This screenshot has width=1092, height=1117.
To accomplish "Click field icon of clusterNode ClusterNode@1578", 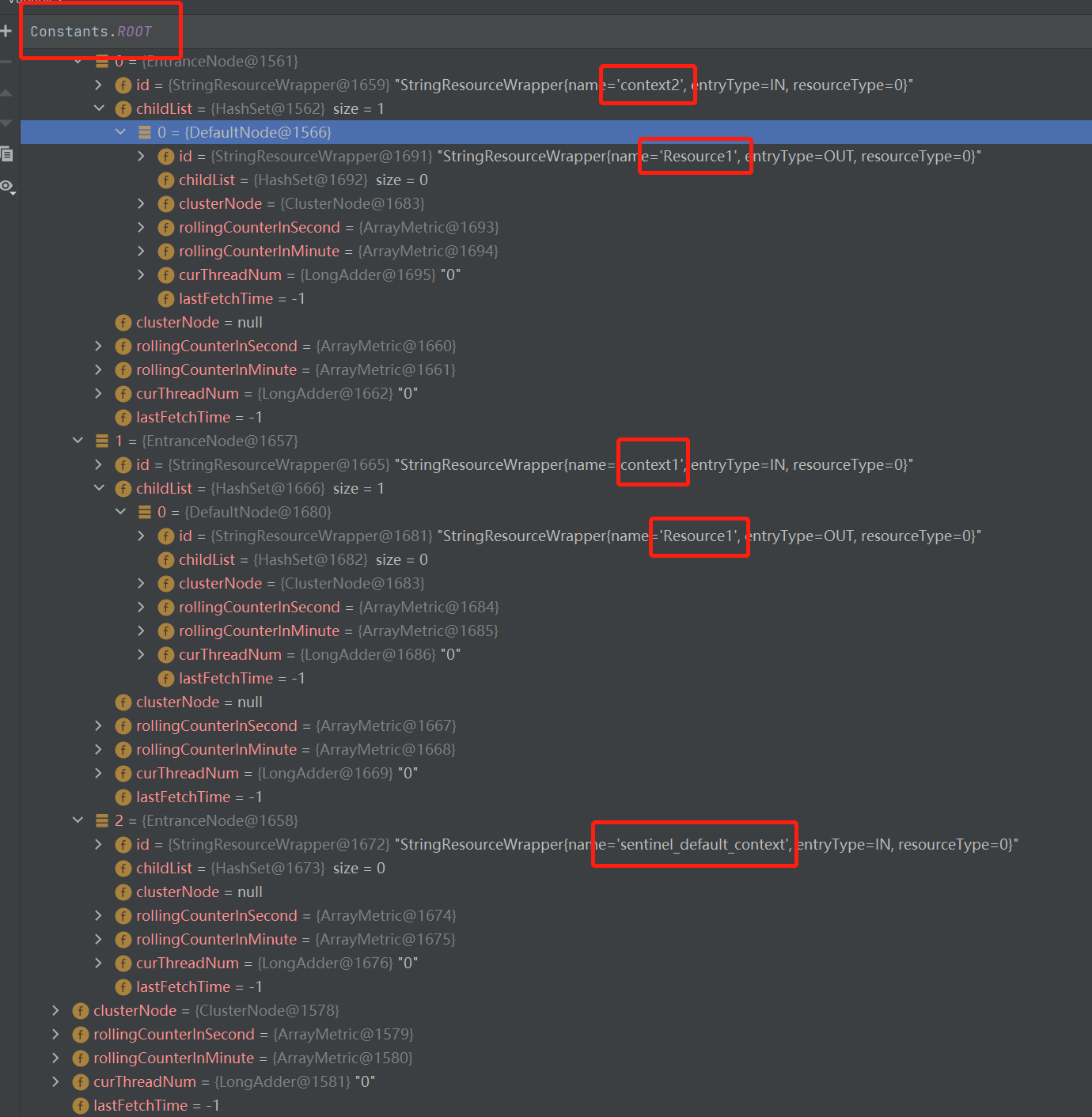I will pos(81,1011).
